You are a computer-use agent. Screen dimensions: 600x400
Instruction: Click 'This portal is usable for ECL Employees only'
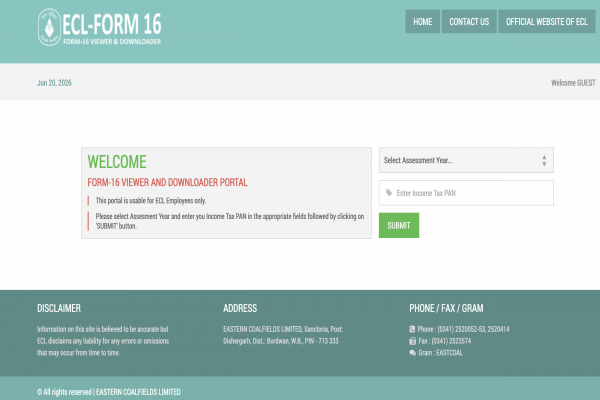151,201
